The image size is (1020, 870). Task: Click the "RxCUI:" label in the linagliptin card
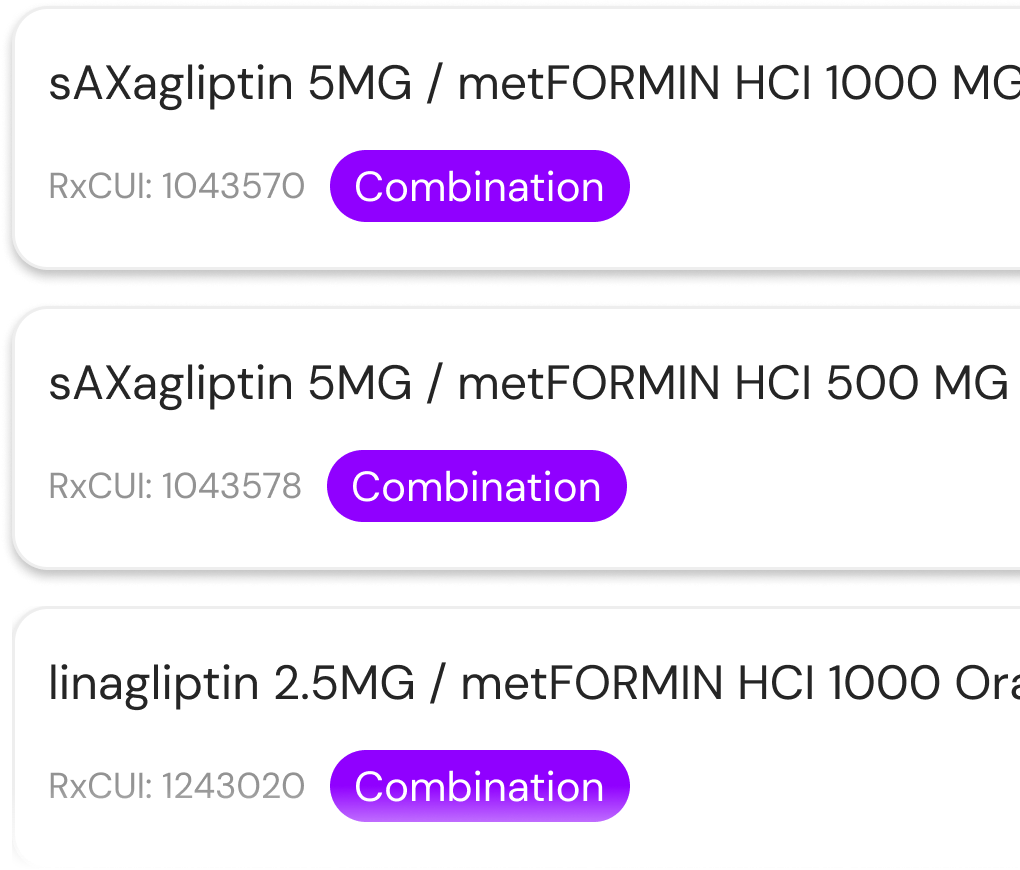point(99,786)
